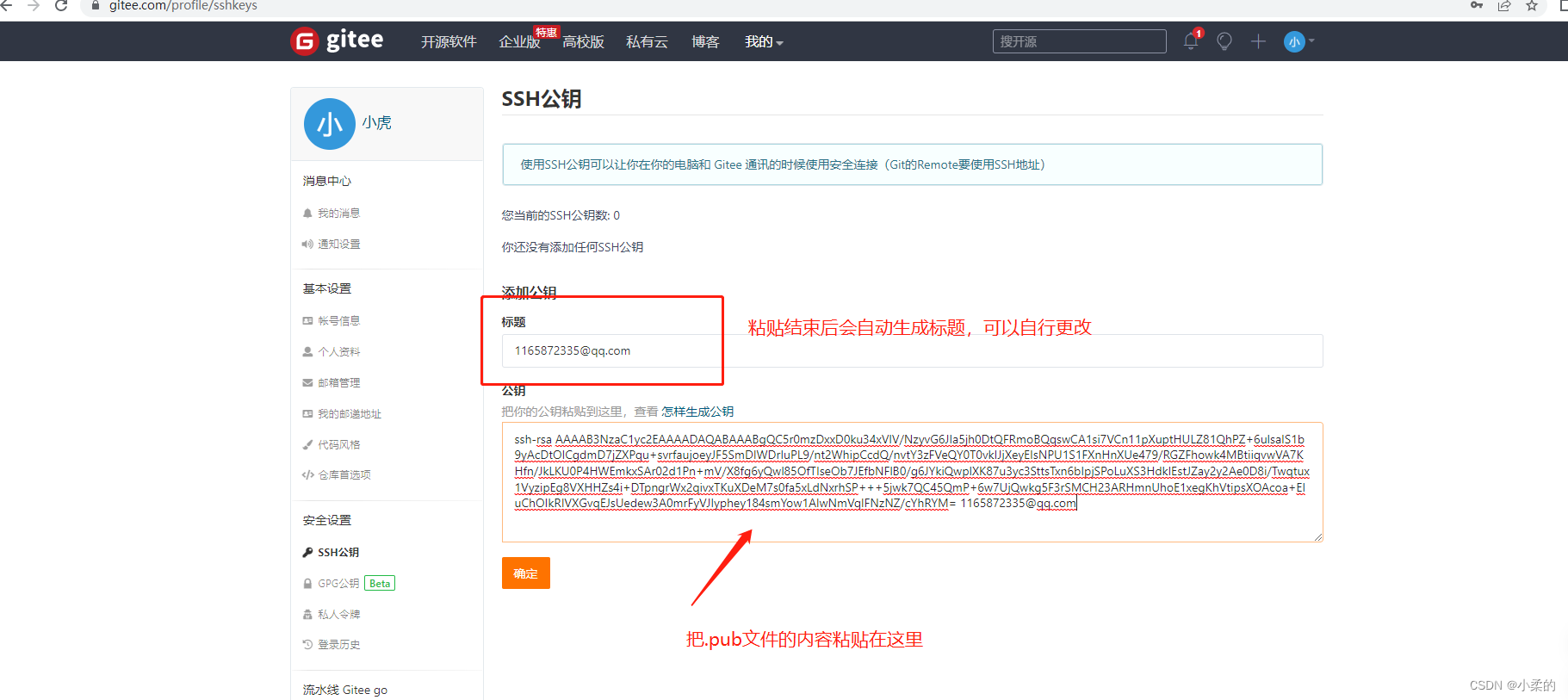The height and width of the screenshot is (700, 1568).
Task: Open 私有云 menu item
Action: point(647,41)
